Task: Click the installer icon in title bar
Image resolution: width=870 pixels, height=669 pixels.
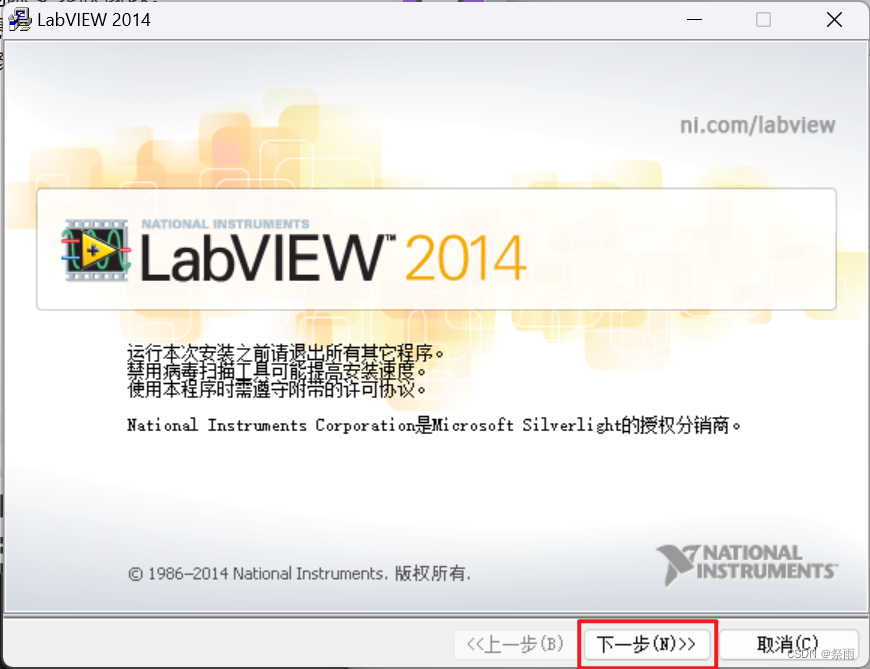Action: [x=21, y=20]
